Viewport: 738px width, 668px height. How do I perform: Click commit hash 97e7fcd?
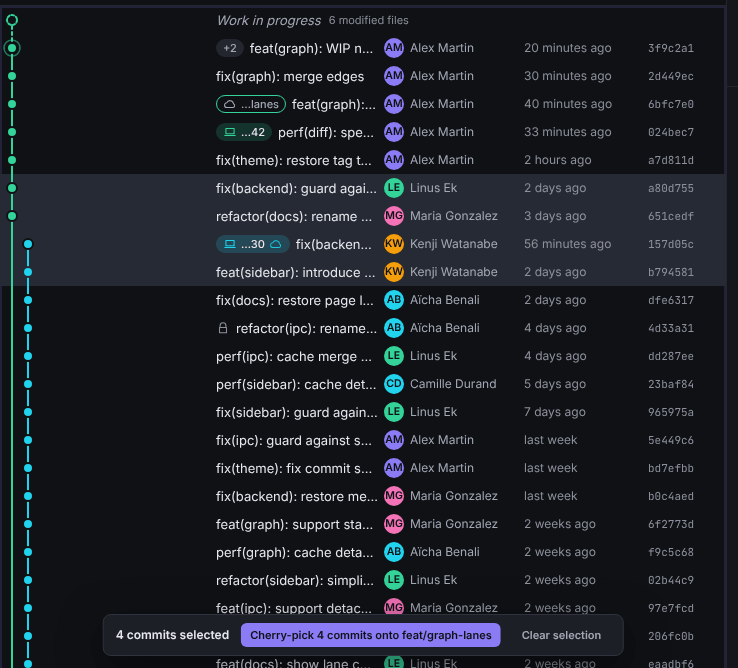pyautogui.click(x=671, y=608)
